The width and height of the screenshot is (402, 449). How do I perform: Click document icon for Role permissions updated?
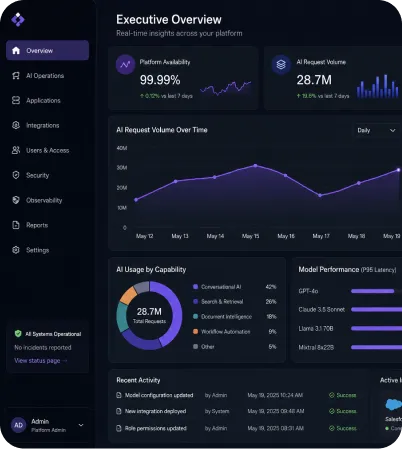pos(119,428)
